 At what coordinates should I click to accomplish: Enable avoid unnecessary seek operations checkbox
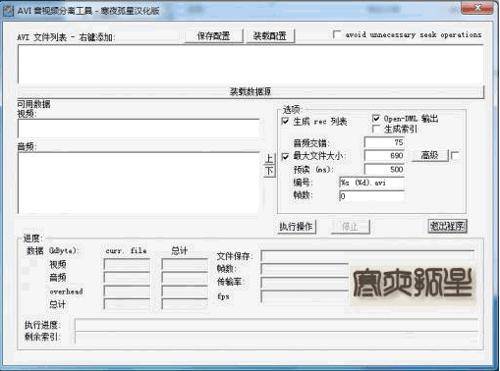point(337,34)
